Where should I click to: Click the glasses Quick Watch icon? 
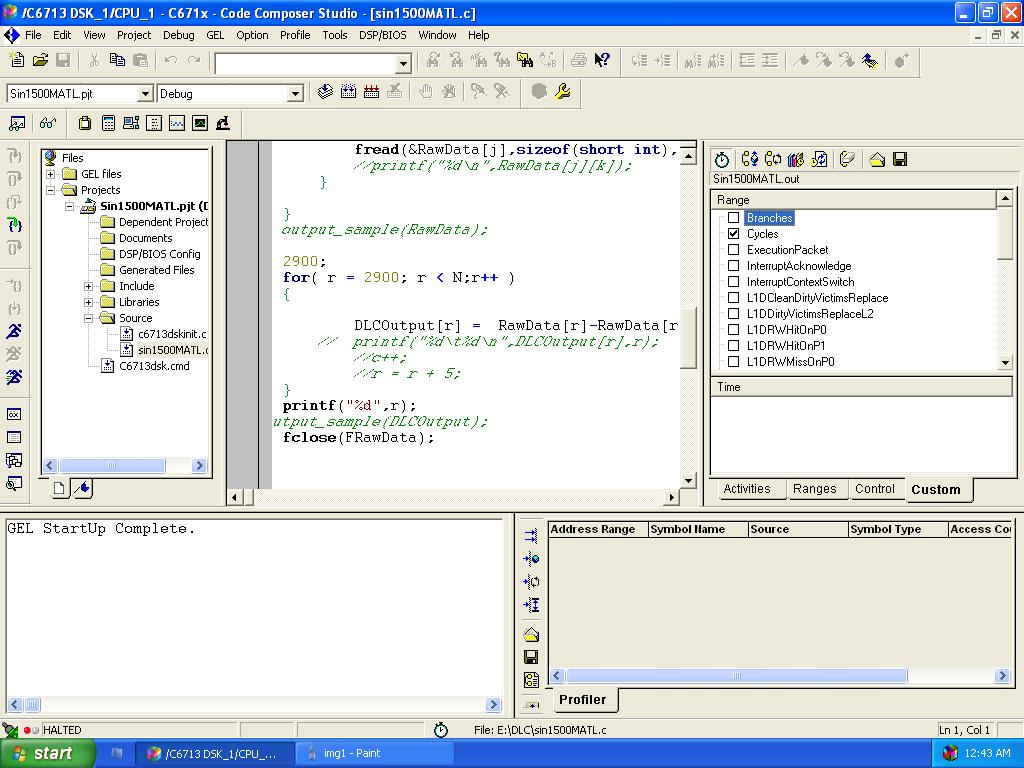coord(48,123)
